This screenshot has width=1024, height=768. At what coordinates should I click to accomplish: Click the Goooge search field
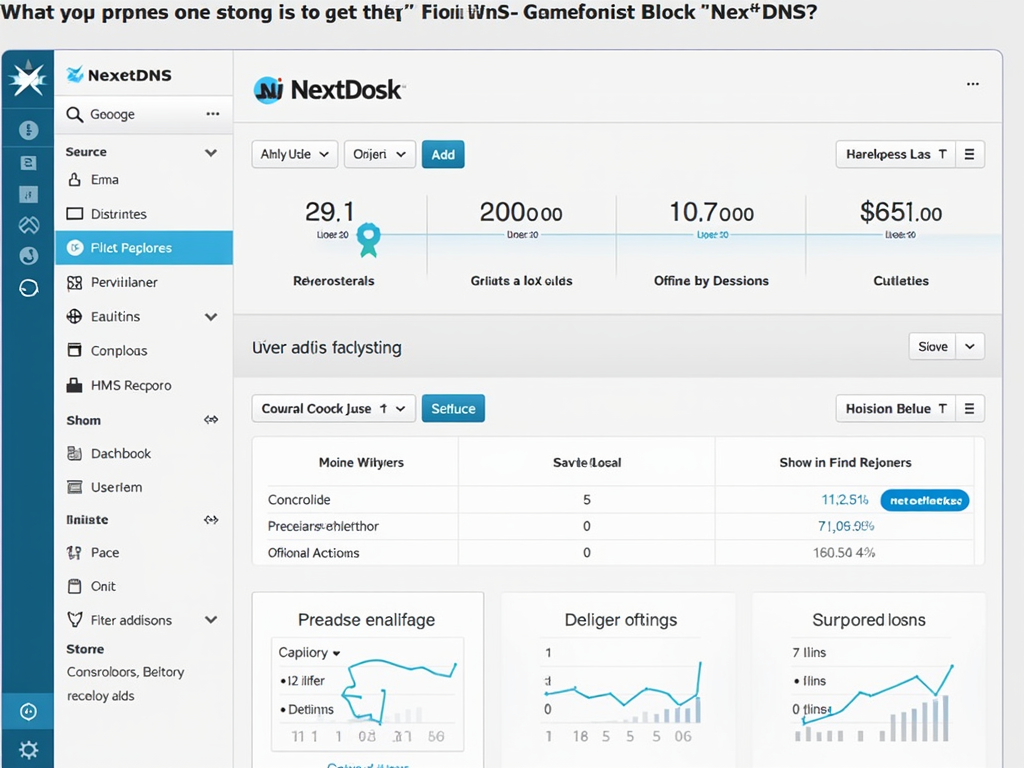144,114
